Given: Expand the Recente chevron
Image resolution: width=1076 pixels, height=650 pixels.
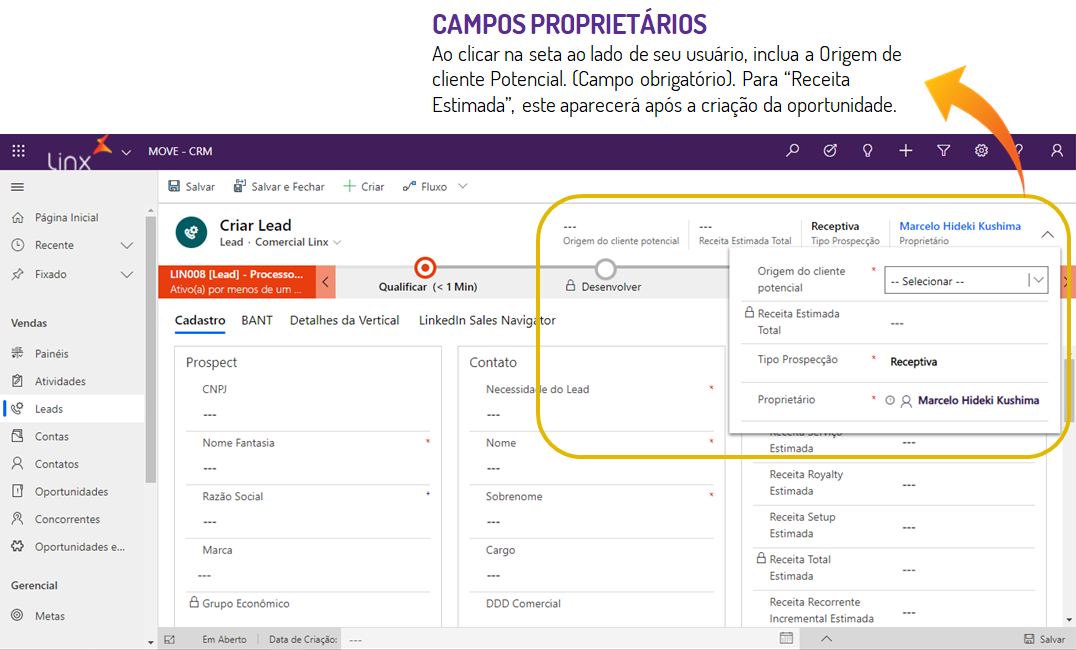Looking at the screenshot, I should click(126, 245).
